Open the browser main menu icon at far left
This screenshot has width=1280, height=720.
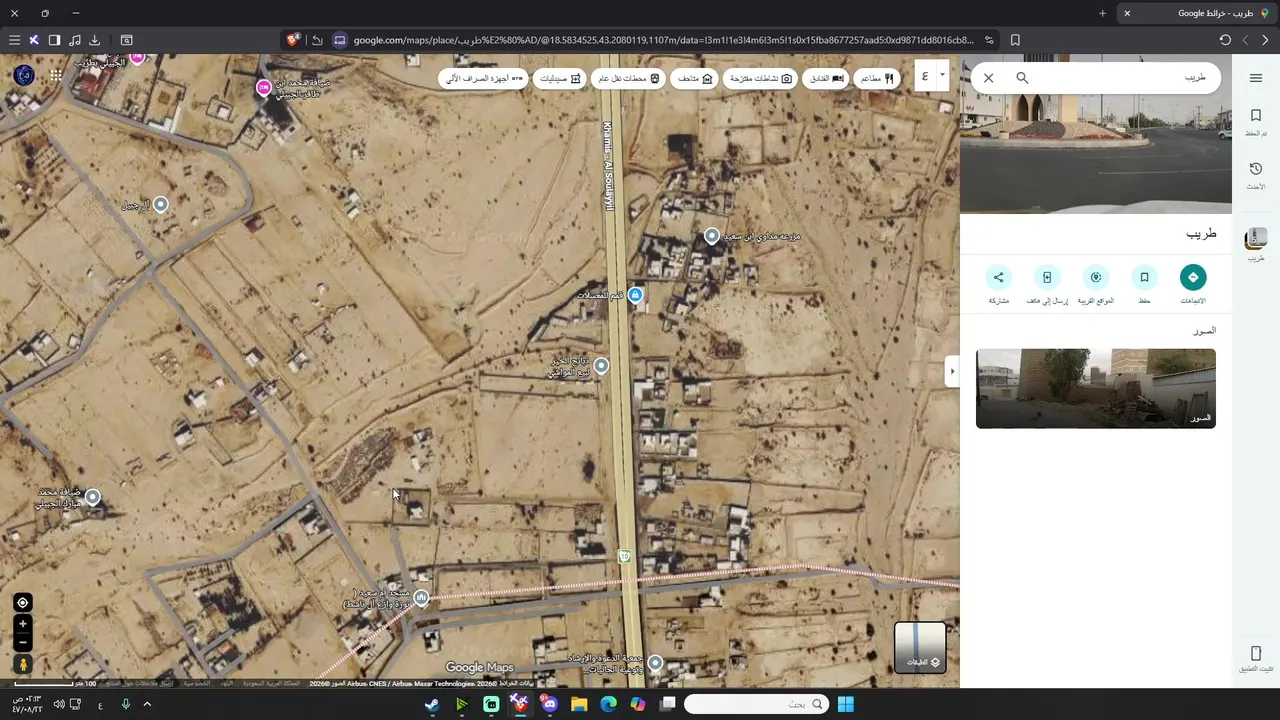14,40
